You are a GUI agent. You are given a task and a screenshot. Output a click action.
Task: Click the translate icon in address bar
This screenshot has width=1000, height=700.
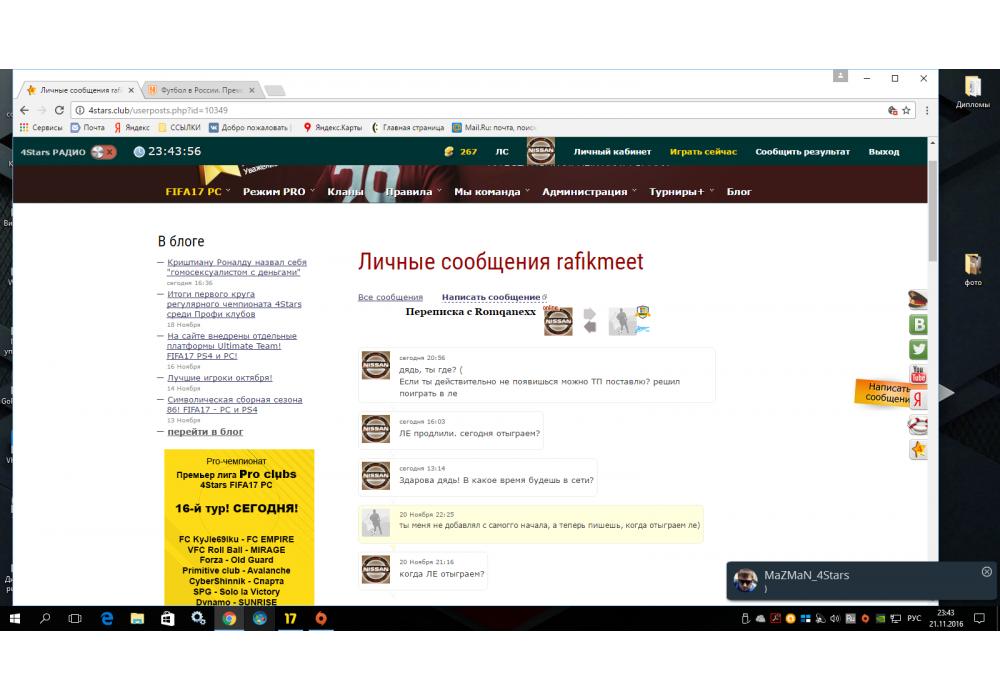click(892, 110)
